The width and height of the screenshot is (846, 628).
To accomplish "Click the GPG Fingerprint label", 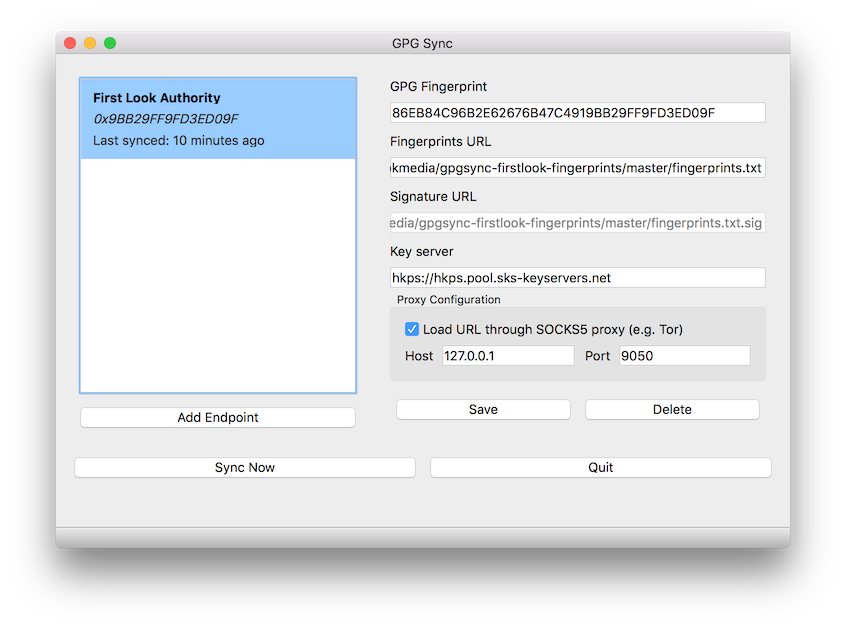I will click(439, 87).
